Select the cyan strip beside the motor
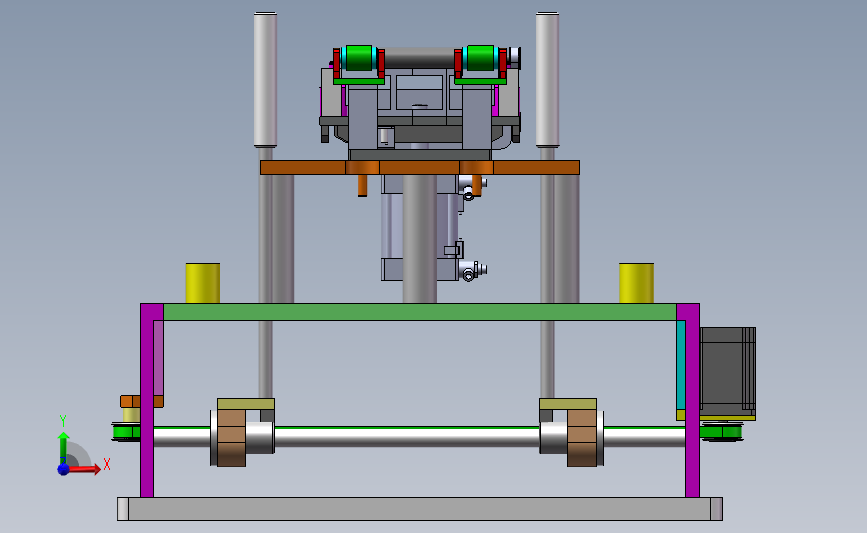 click(x=681, y=365)
